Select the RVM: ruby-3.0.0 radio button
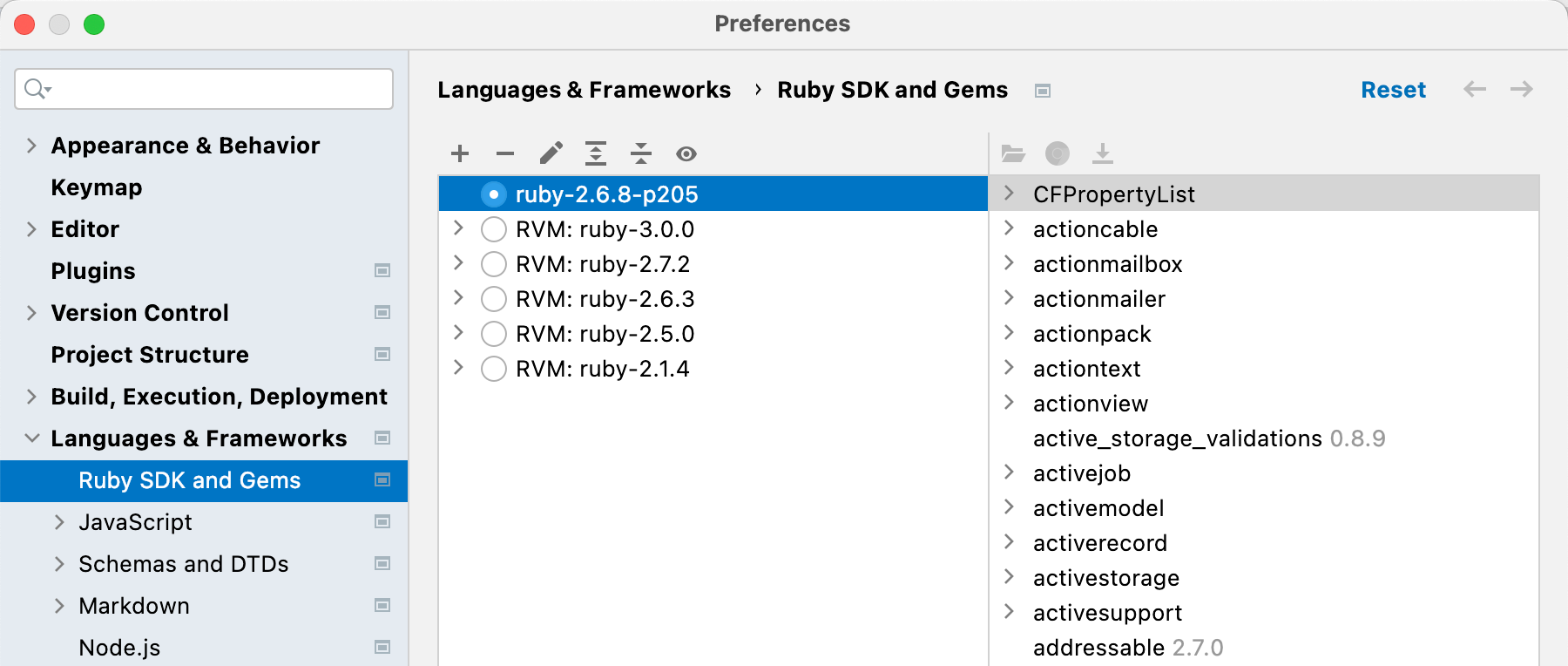Image resolution: width=1568 pixels, height=666 pixels. (x=494, y=229)
